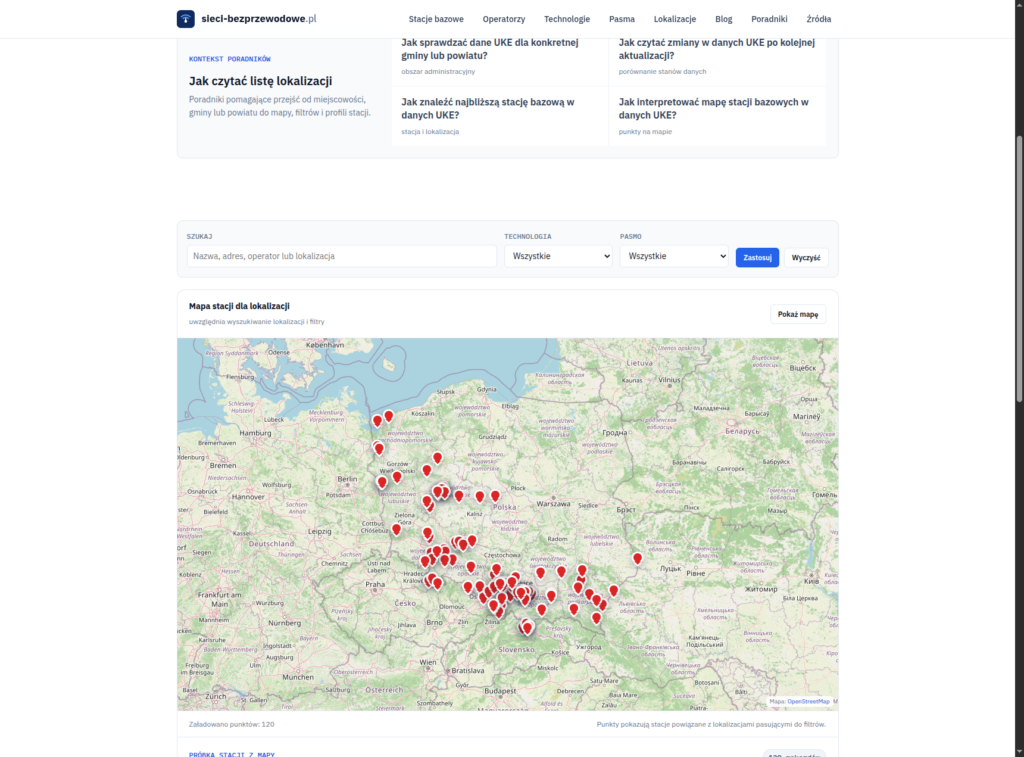1024x757 pixels.
Task: Go to the Źródła page
Action: coord(818,19)
